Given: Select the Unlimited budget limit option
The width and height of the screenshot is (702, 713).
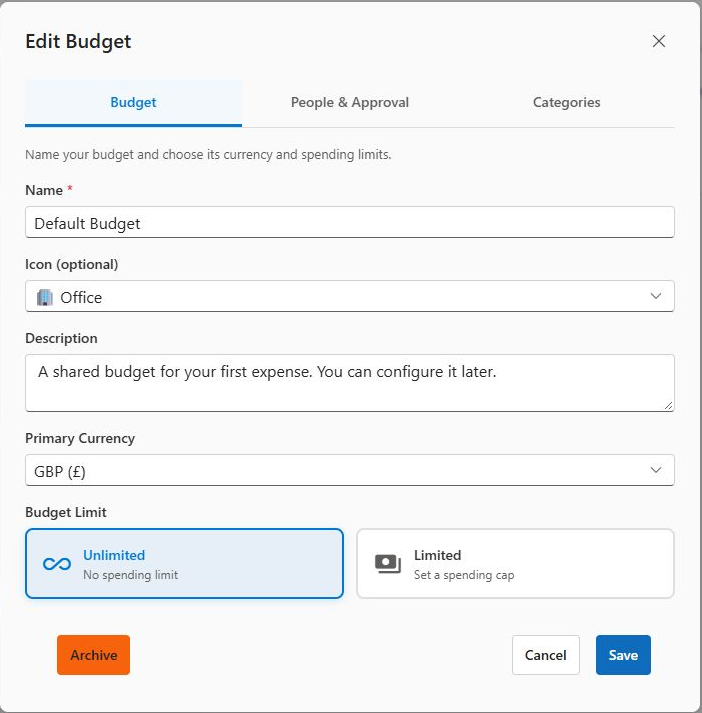Looking at the screenshot, I should pos(184,563).
